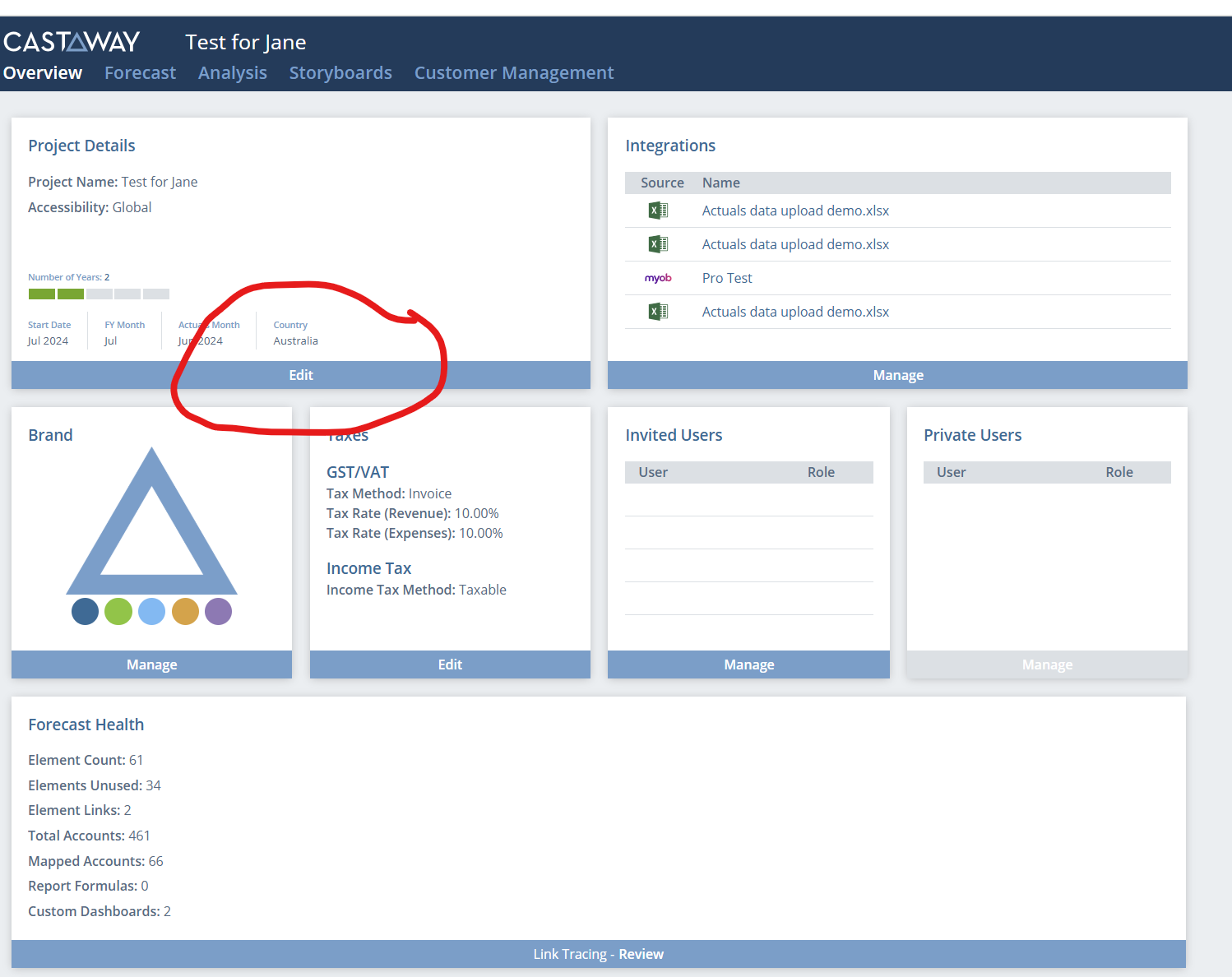This screenshot has width=1232, height=977.
Task: Switch to the Analysis tab
Action: coord(232,73)
